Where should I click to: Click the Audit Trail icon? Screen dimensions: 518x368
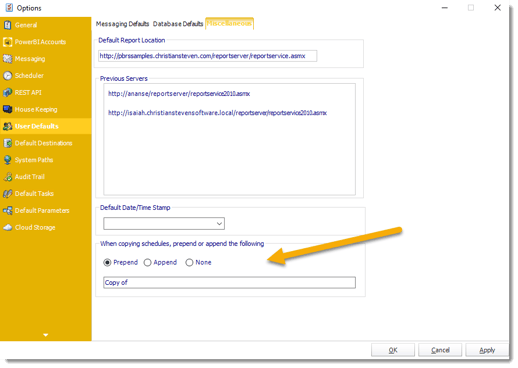point(7,177)
